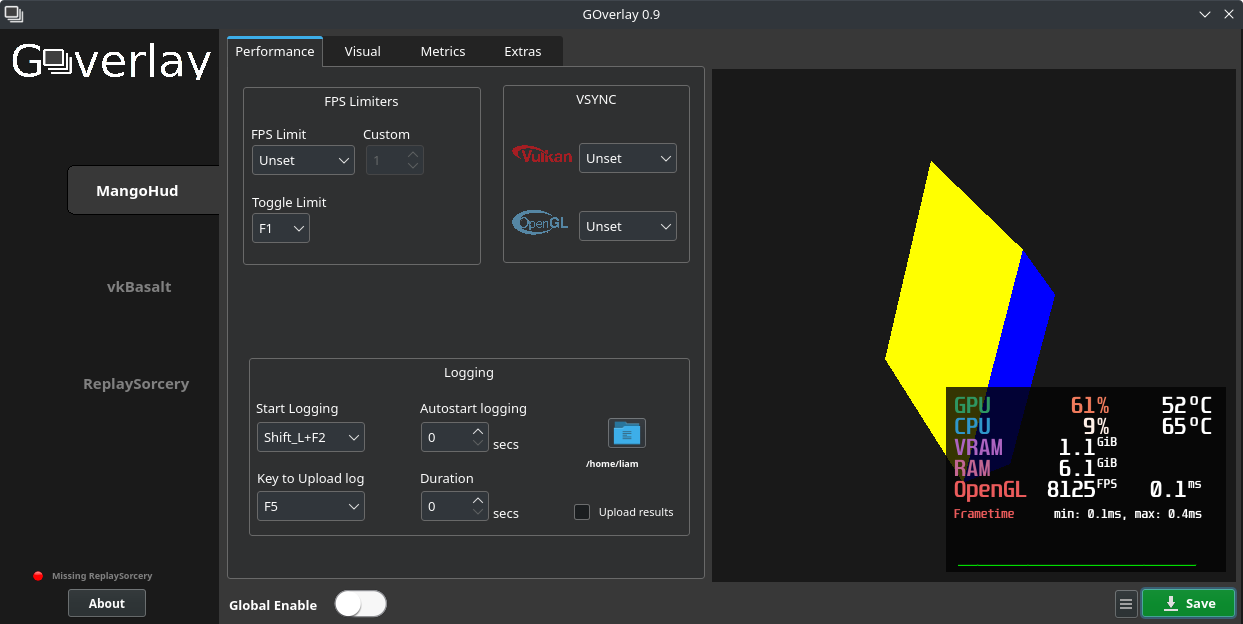
Task: Click the About button
Action: coord(107,603)
